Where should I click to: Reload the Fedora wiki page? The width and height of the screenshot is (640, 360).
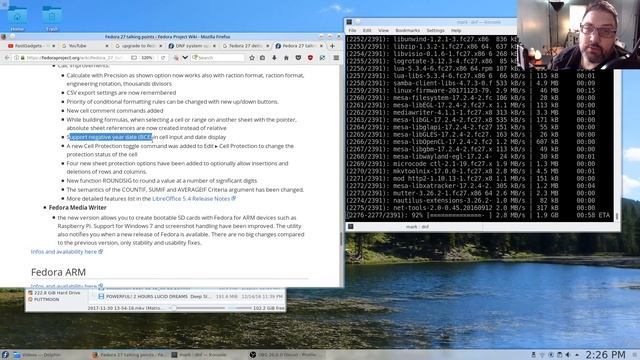(163, 58)
